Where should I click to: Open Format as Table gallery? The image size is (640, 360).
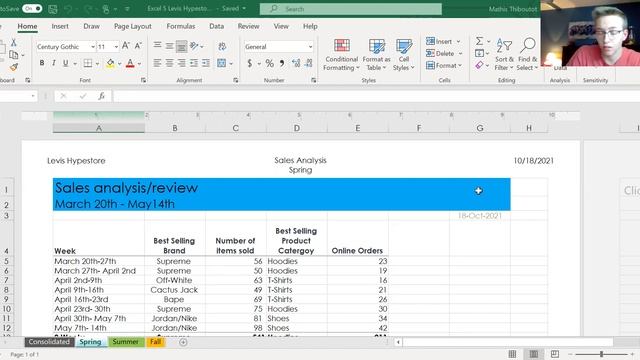click(376, 55)
